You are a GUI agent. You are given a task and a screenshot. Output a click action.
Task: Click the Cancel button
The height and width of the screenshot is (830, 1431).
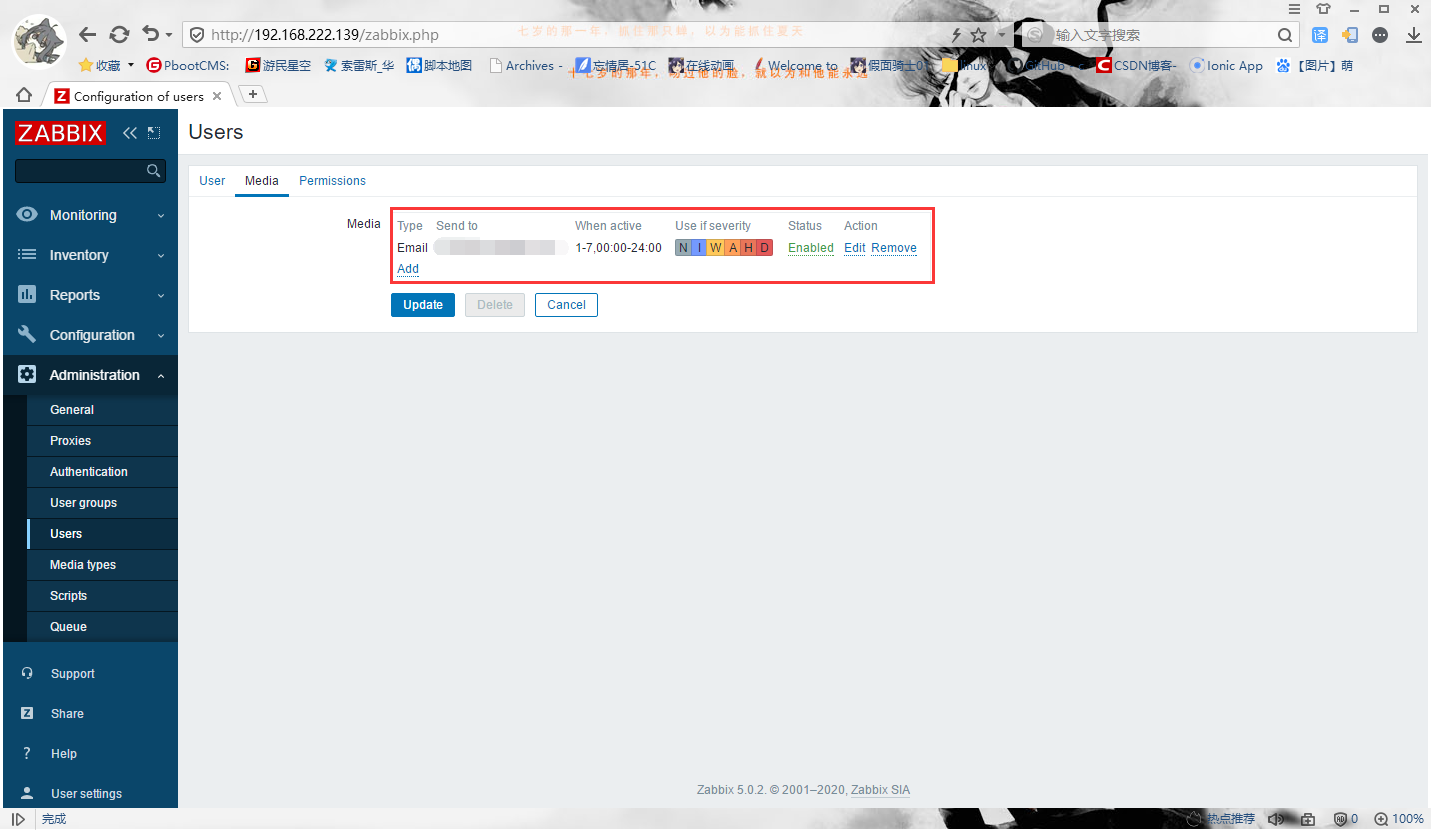pos(566,305)
